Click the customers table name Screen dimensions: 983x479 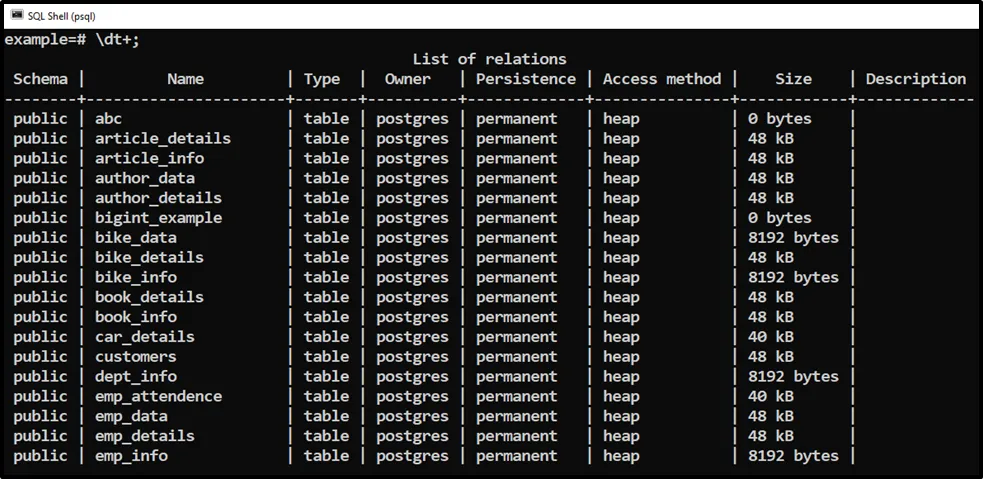click(x=135, y=357)
